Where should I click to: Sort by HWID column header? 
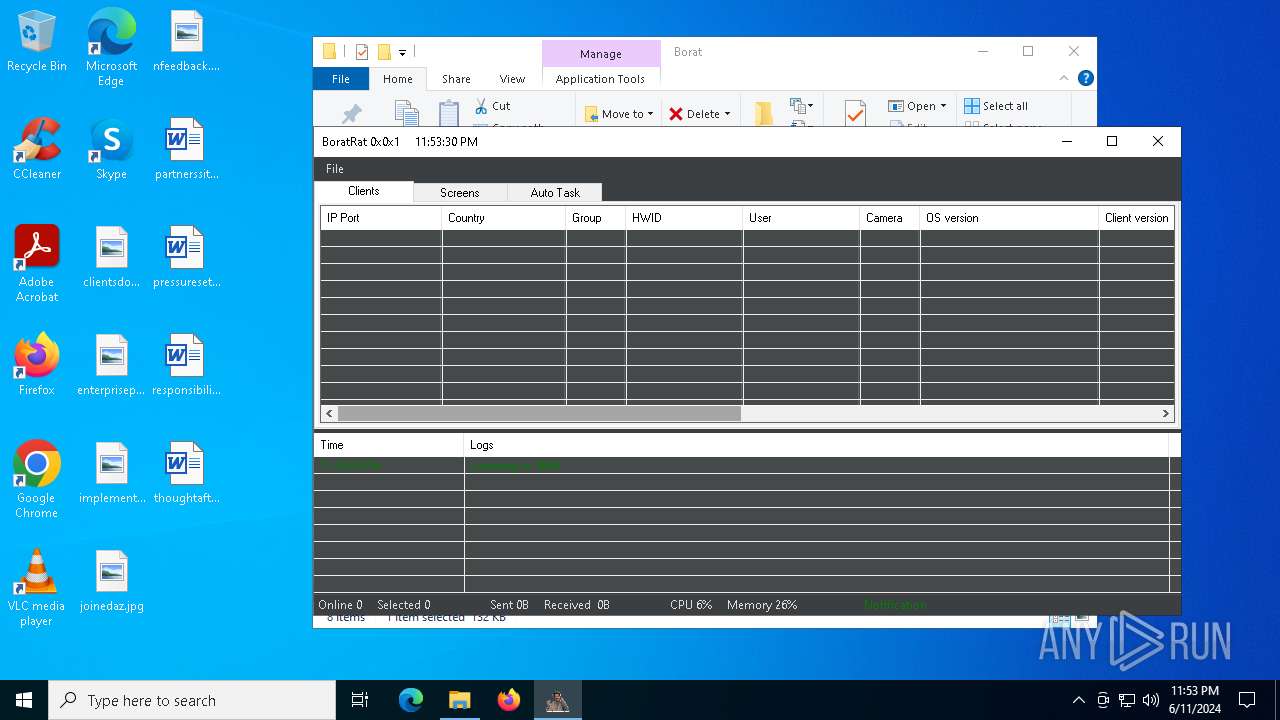[684, 218]
